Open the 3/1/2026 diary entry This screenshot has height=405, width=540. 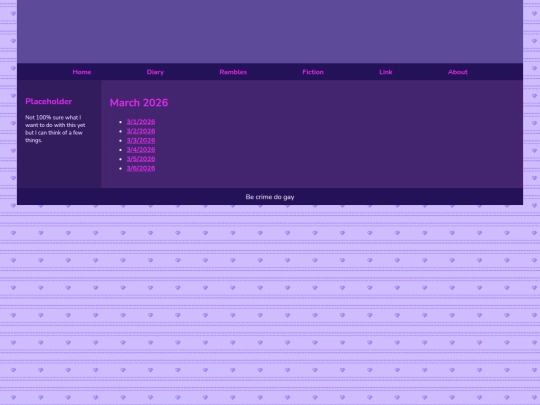[x=141, y=122]
